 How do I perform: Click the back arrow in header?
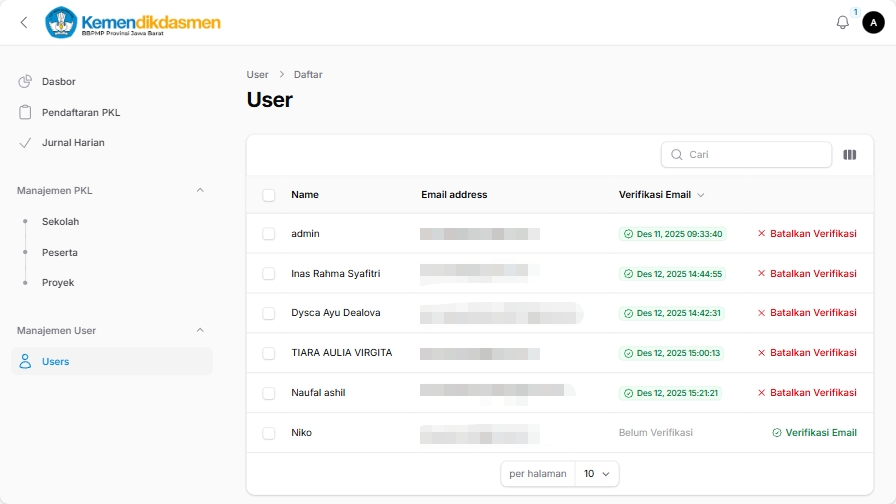click(x=24, y=22)
